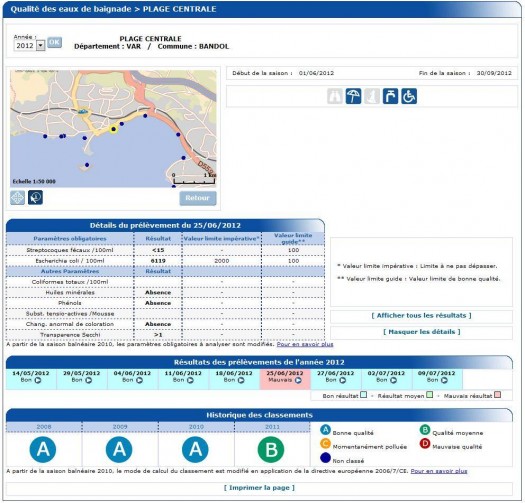Viewport: 525px width, 503px height.
Task: Click the blue sampling point on the island
Action: coord(87,165)
